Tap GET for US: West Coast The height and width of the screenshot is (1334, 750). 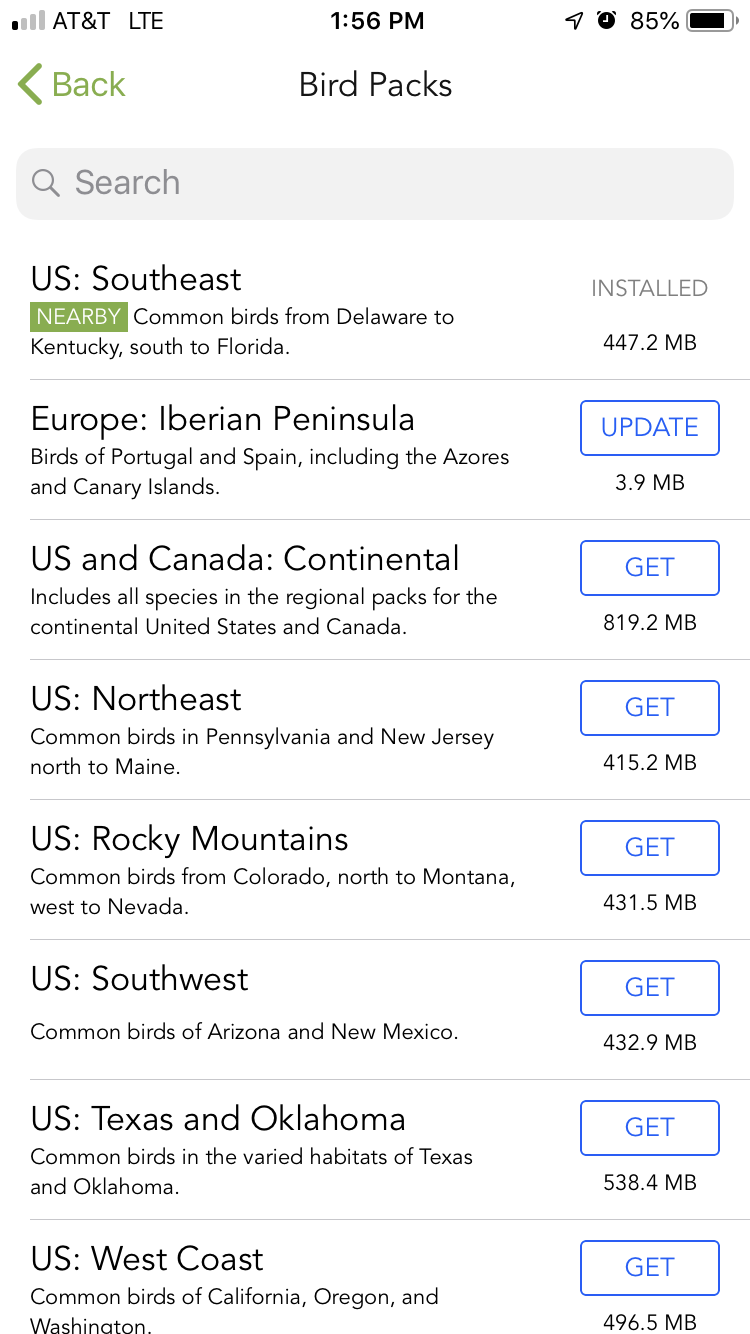649,1268
